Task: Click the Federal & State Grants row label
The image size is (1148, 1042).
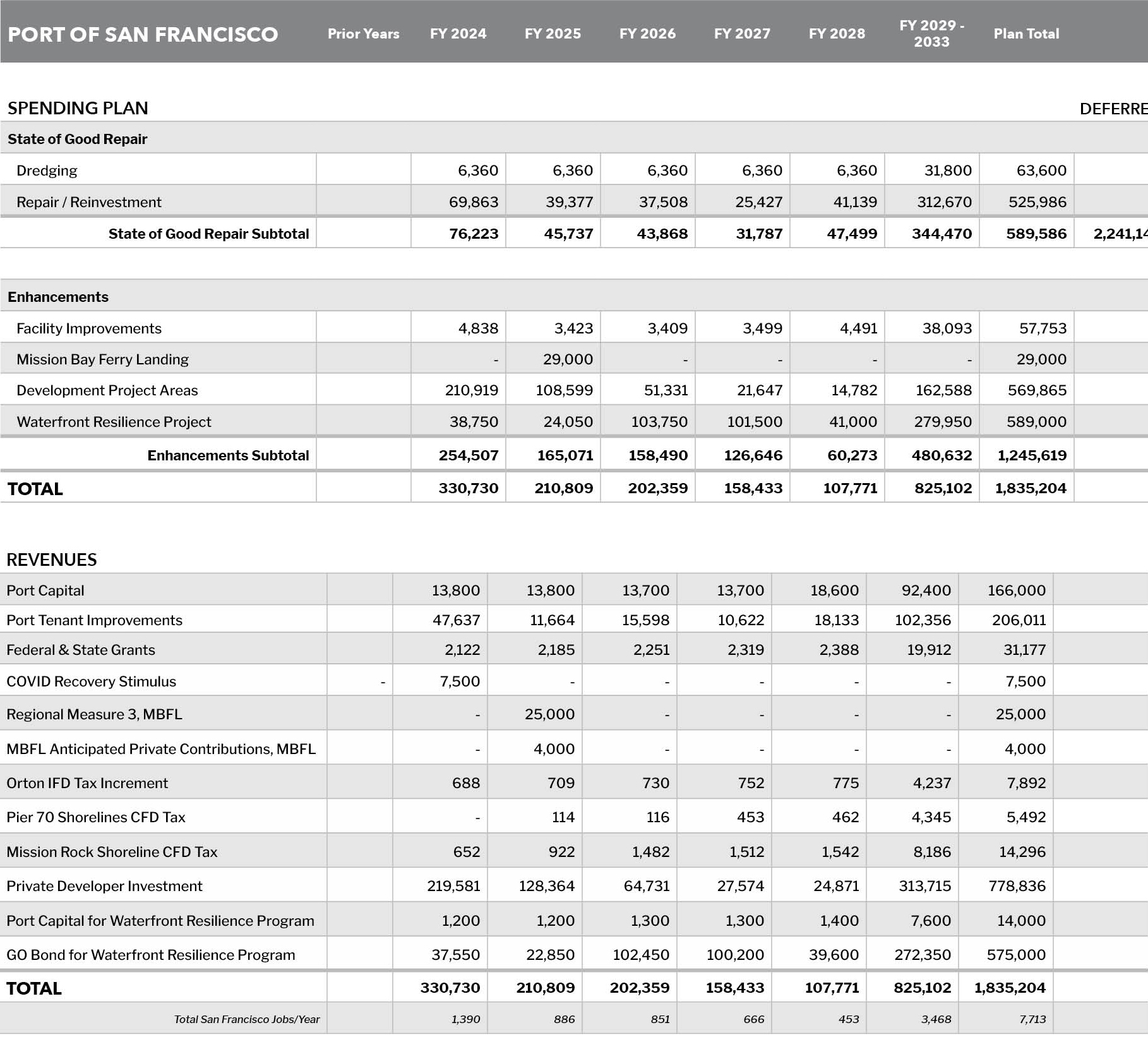Action: [x=81, y=650]
